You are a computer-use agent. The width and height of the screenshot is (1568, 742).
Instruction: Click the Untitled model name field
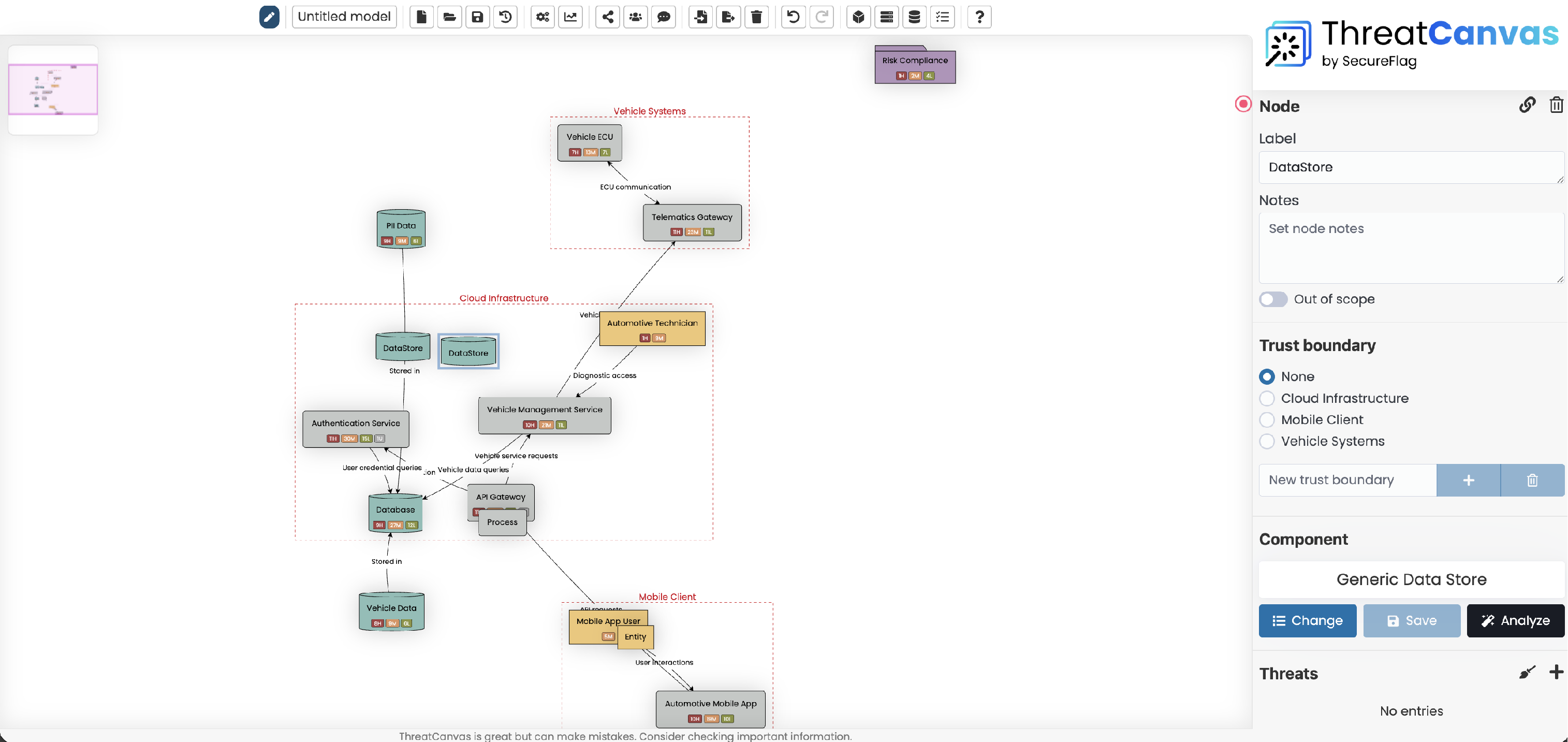[x=344, y=17]
